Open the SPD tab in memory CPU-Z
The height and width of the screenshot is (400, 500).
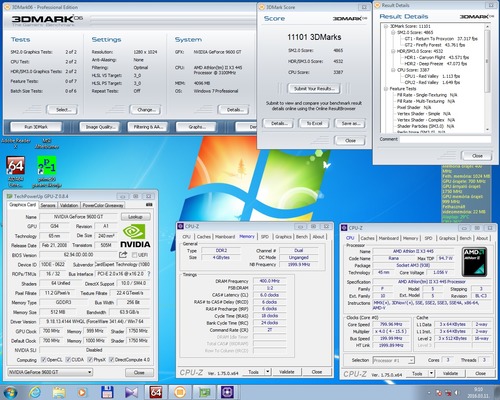point(265,237)
